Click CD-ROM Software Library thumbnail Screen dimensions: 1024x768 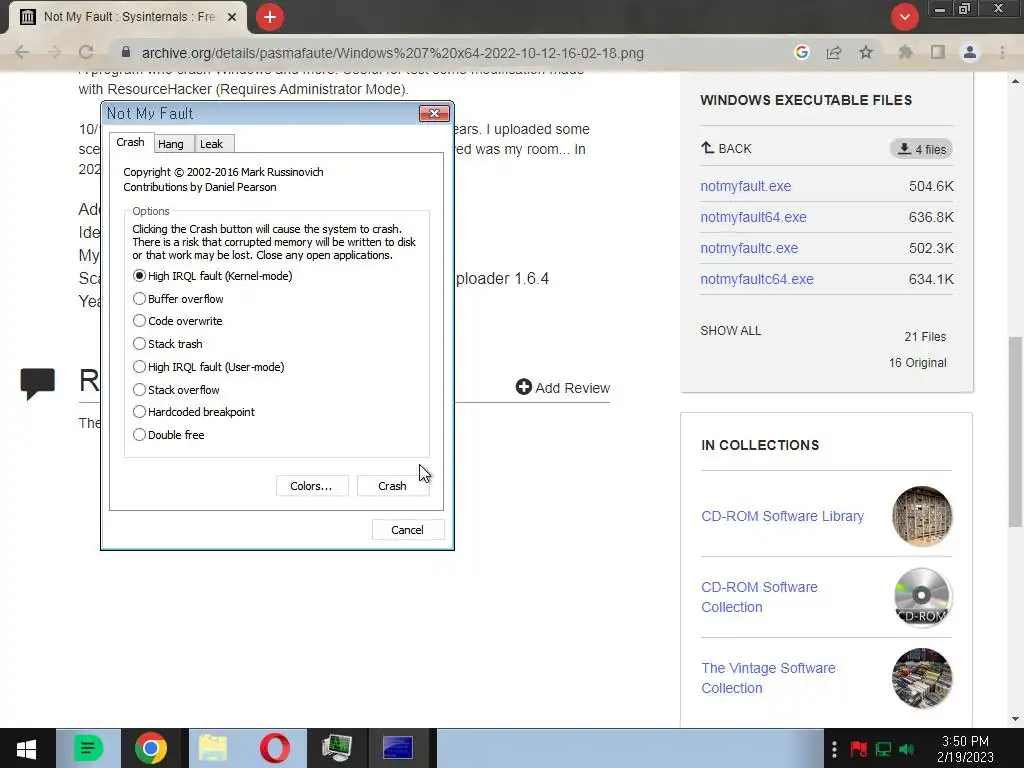[x=921, y=516]
